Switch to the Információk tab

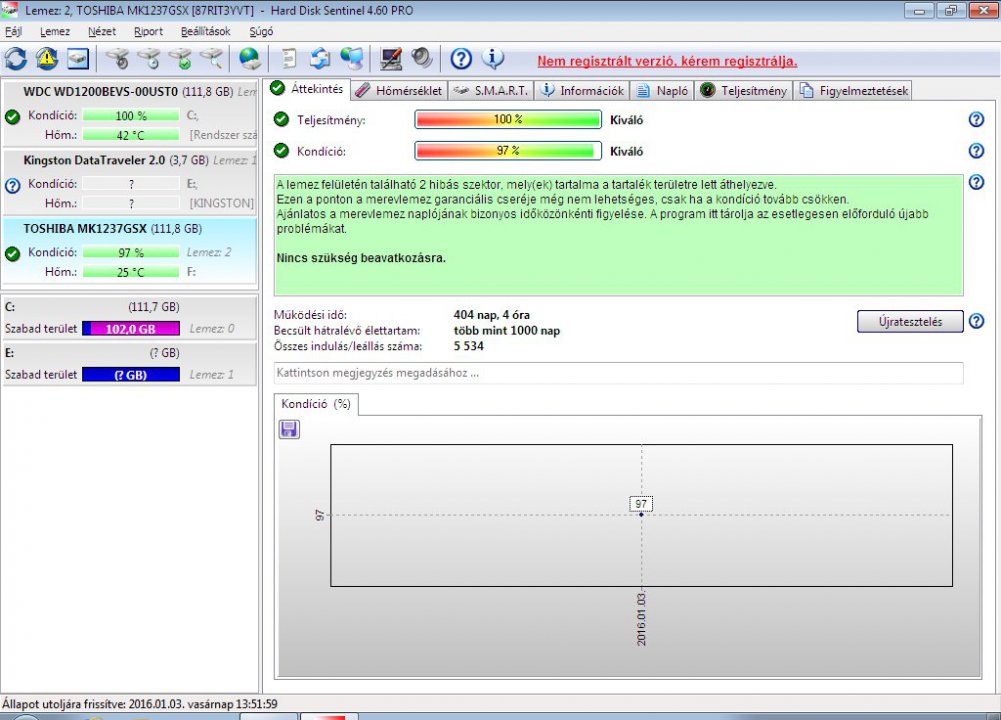point(582,91)
